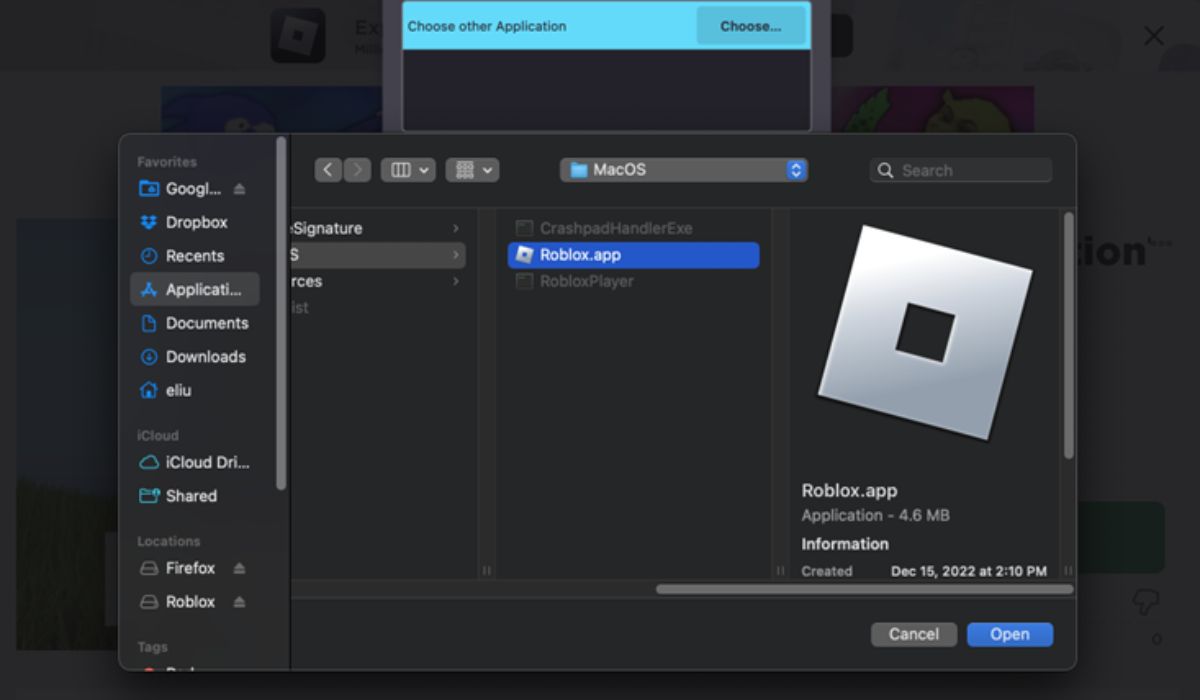Viewport: 1200px width, 700px height.
Task: Close the background page with the X
Action: click(x=1154, y=36)
